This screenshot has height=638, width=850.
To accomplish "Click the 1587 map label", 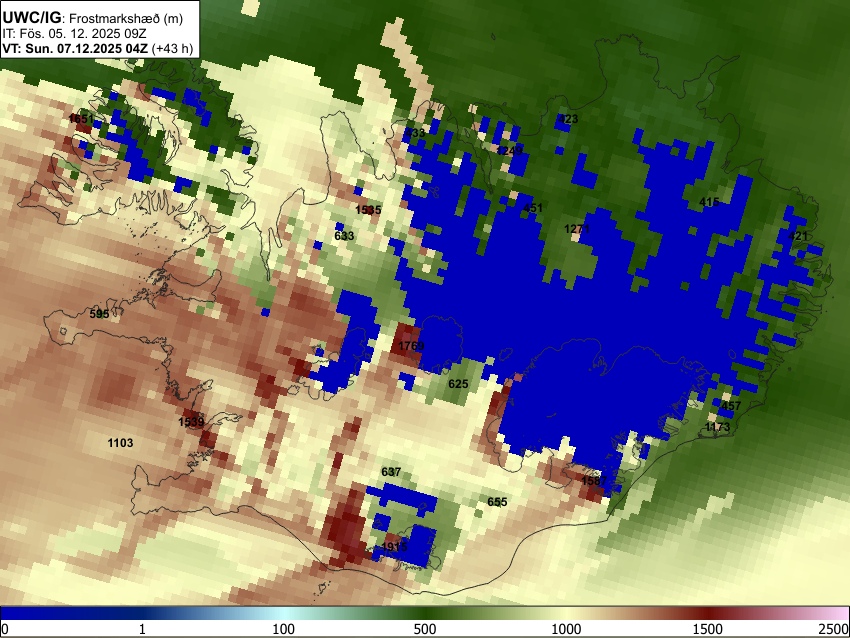I will [594, 481].
